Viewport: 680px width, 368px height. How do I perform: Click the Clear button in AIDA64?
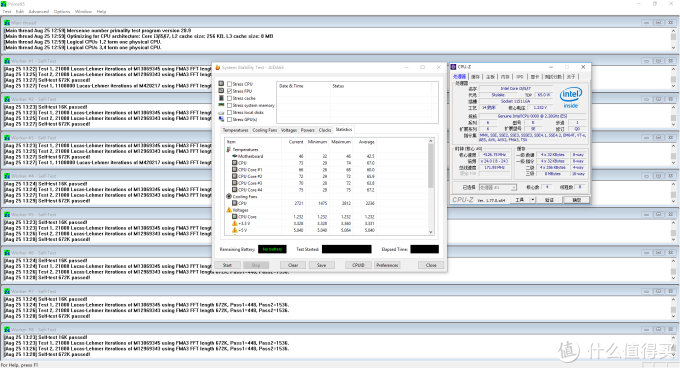(x=293, y=265)
